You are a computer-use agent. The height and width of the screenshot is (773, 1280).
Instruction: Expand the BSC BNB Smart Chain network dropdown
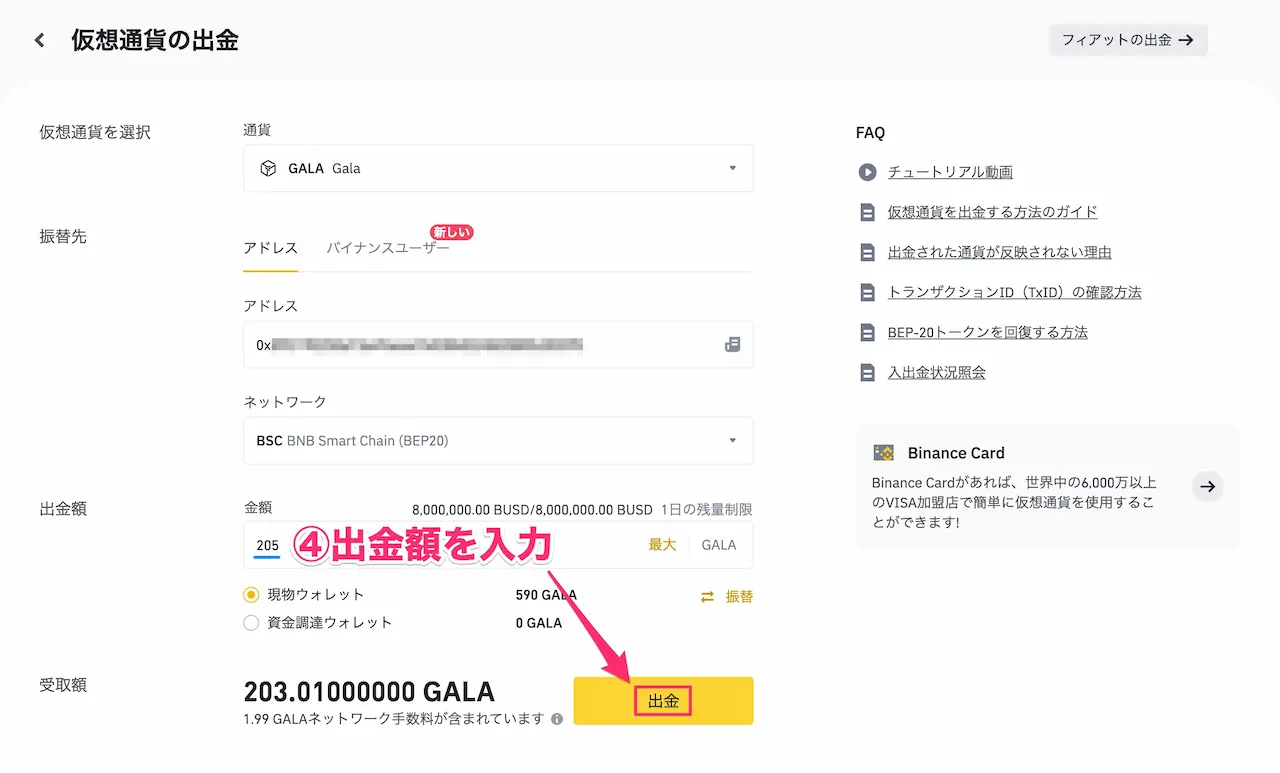click(498, 440)
